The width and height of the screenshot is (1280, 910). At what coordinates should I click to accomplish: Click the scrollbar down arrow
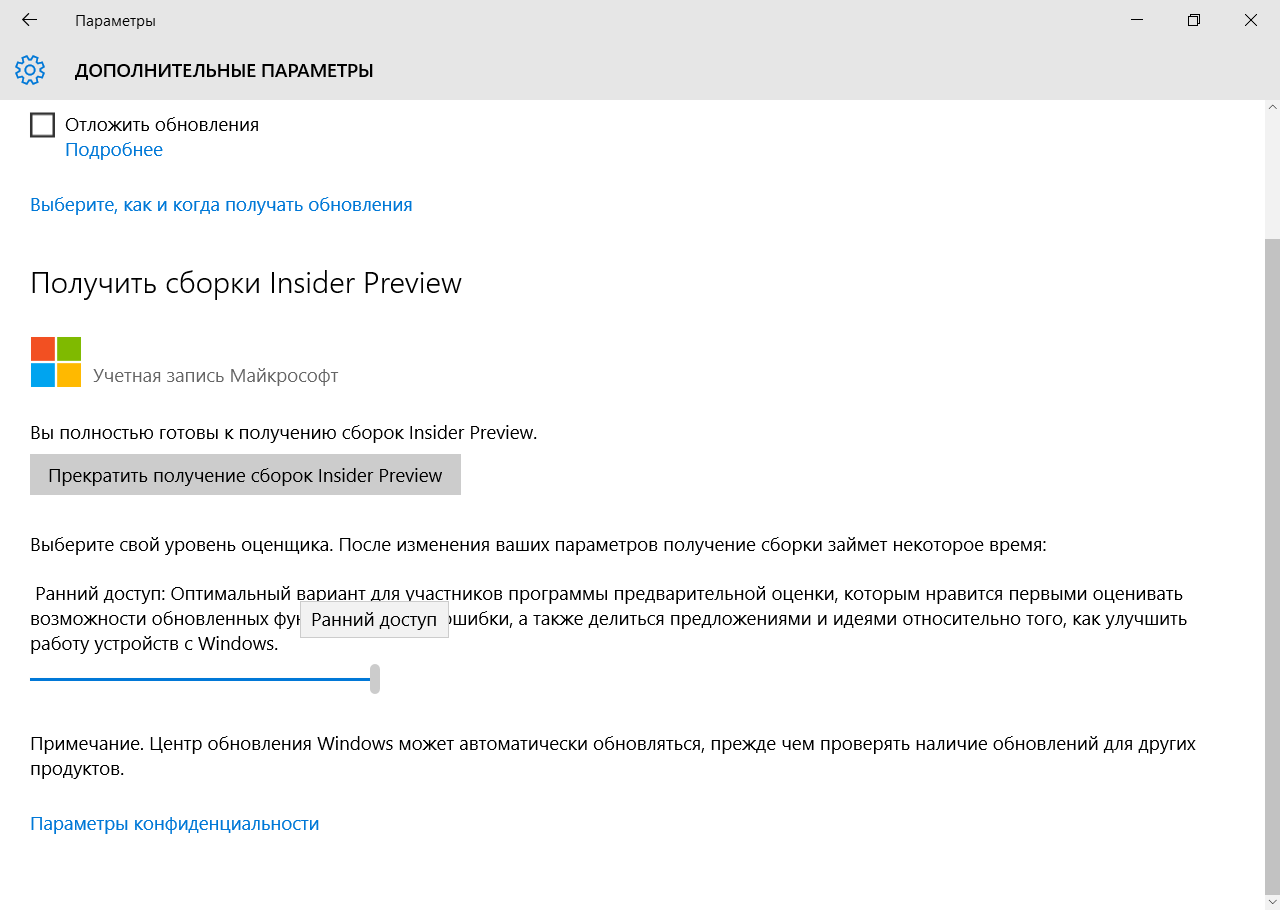1272,901
